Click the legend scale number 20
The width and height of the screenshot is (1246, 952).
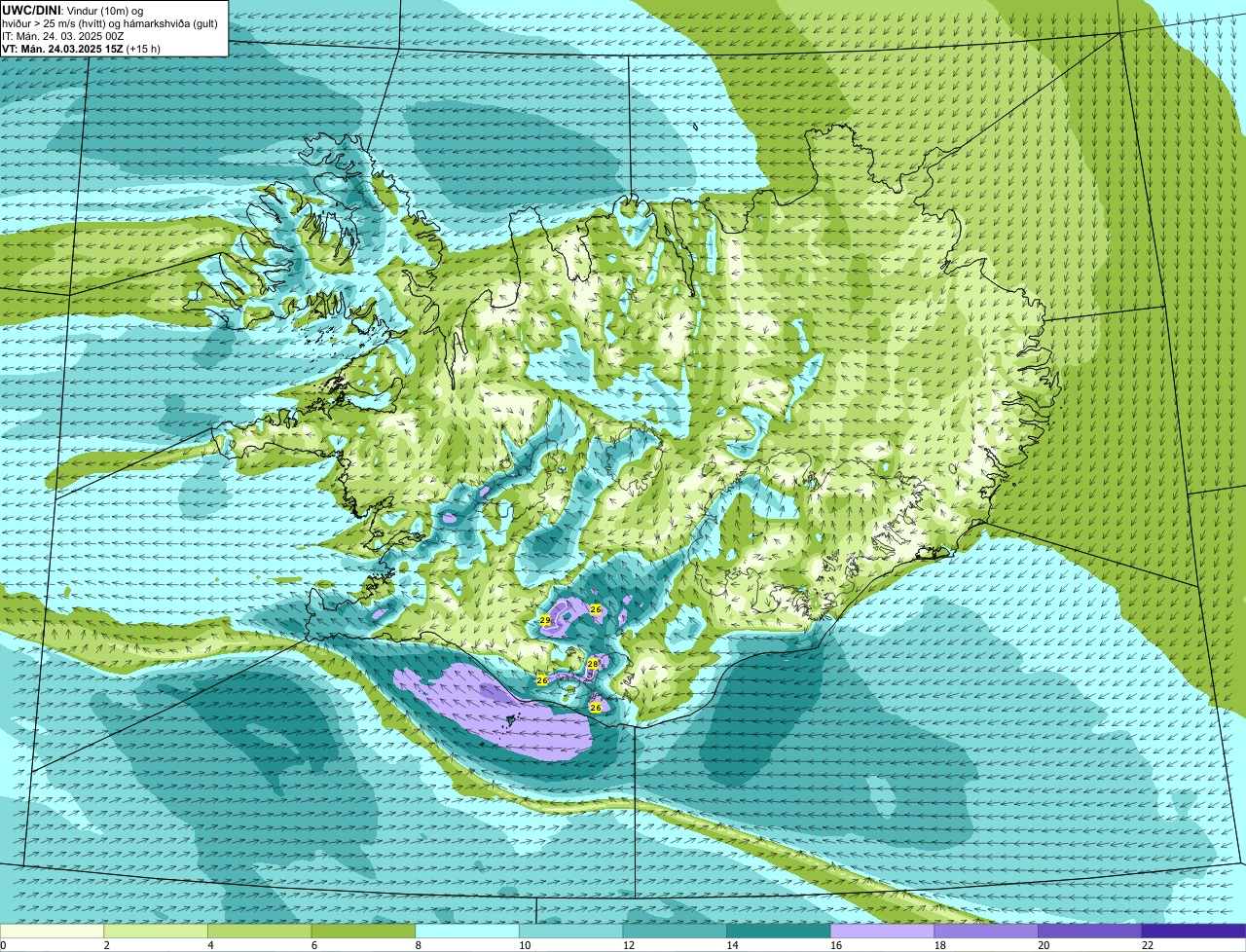[x=1044, y=945]
